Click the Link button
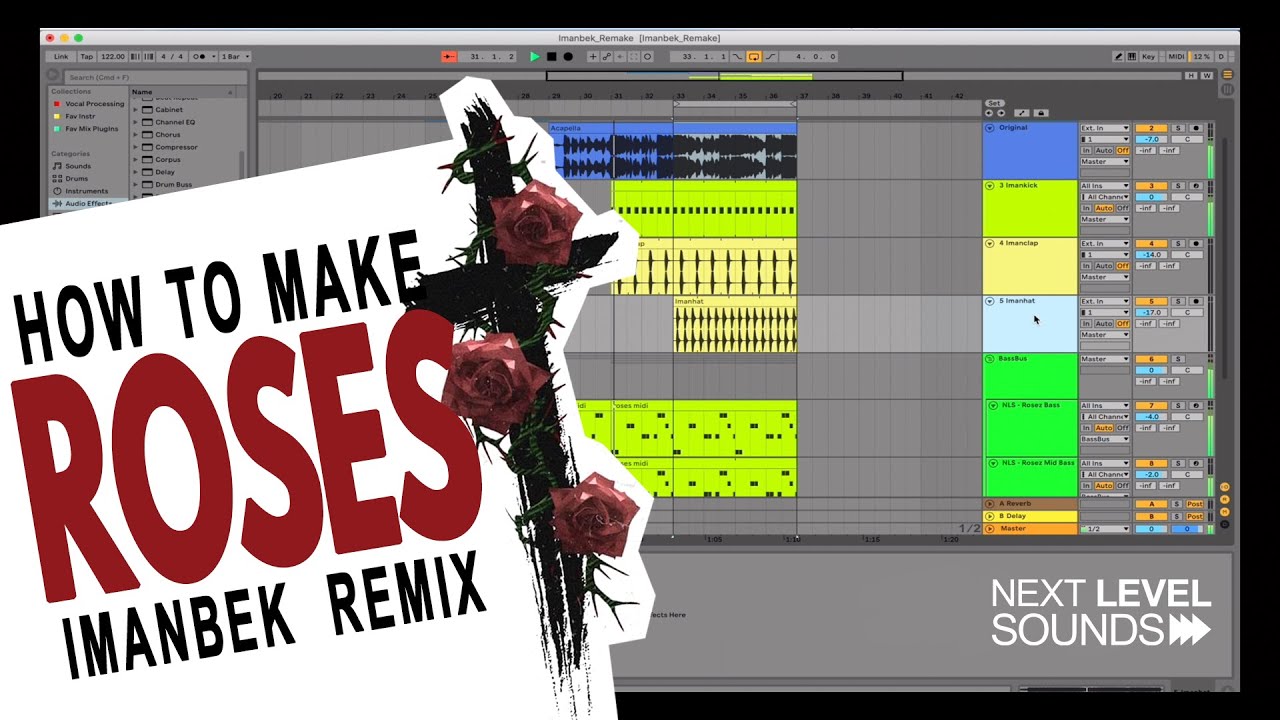Screen dimensions: 1280x720 pos(61,57)
